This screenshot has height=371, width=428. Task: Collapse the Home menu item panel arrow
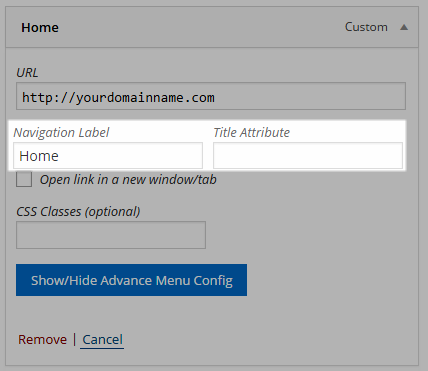pyautogui.click(x=404, y=27)
